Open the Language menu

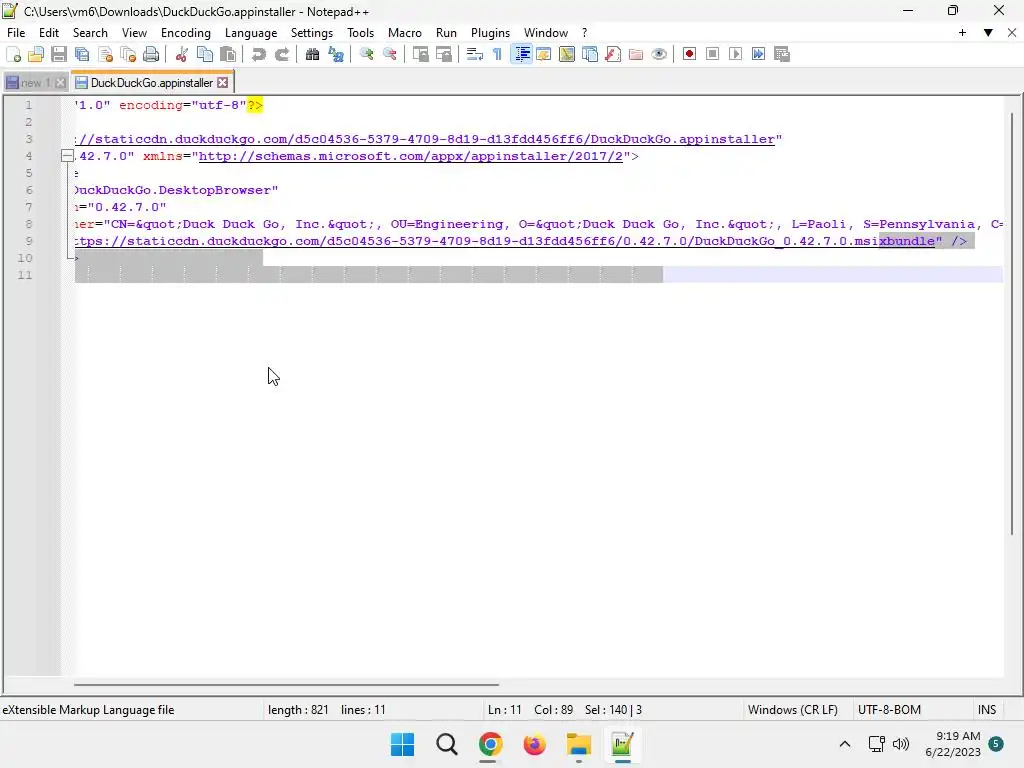(251, 33)
